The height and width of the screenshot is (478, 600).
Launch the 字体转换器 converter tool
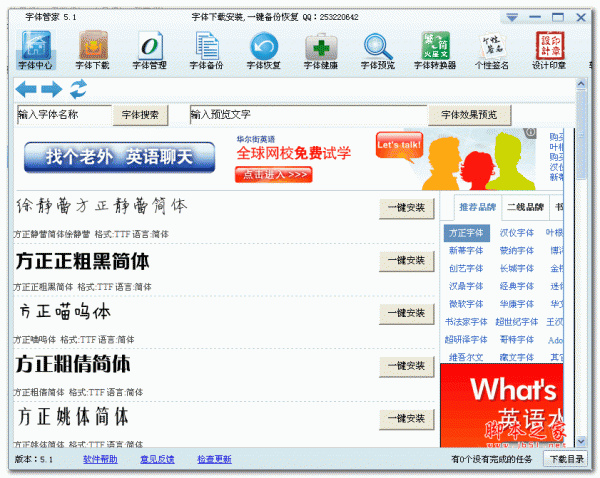pyautogui.click(x=435, y=51)
